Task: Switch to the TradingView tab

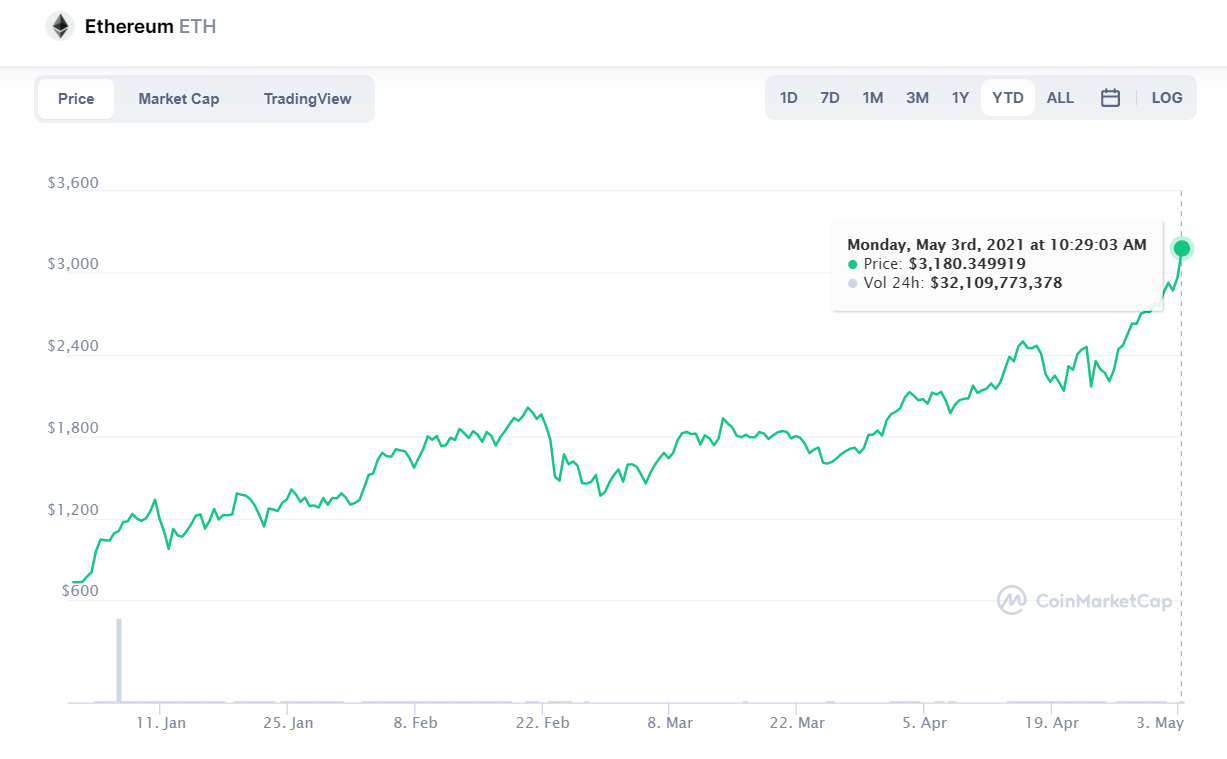Action: tap(307, 99)
